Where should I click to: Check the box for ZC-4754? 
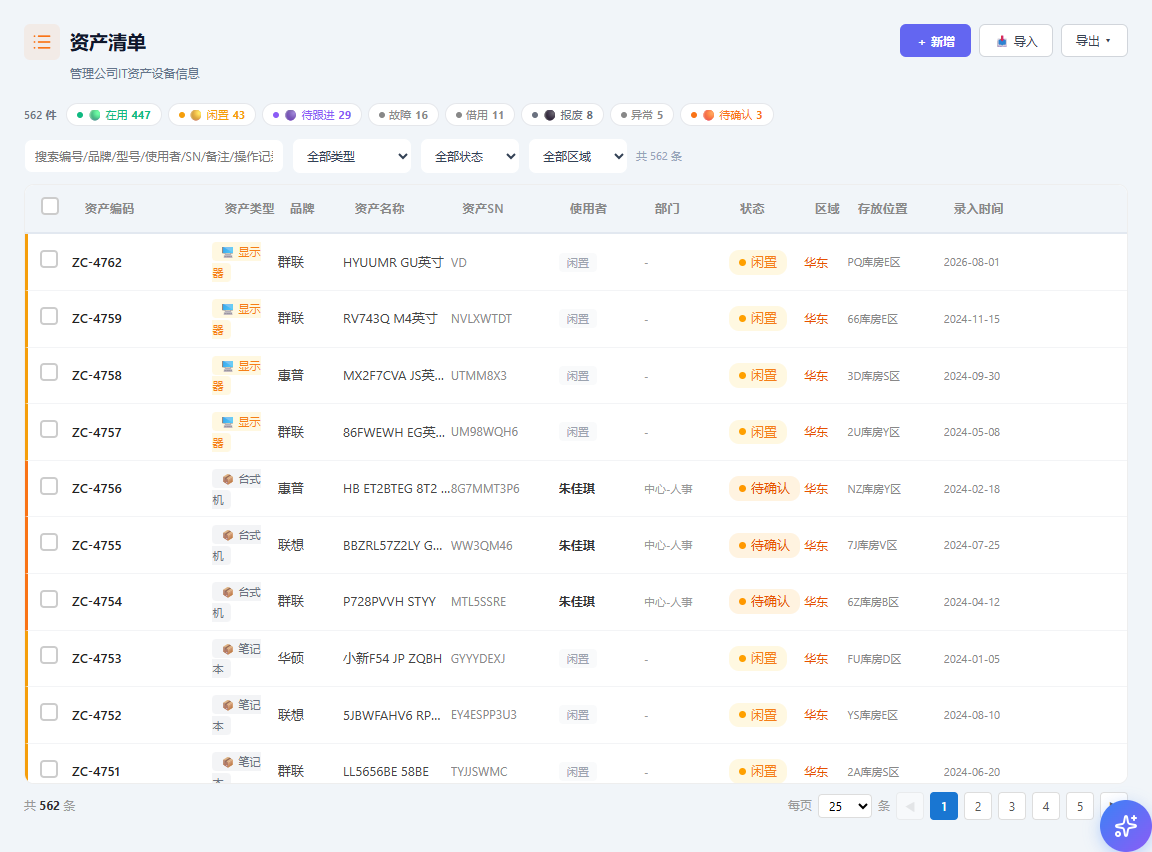[49, 599]
